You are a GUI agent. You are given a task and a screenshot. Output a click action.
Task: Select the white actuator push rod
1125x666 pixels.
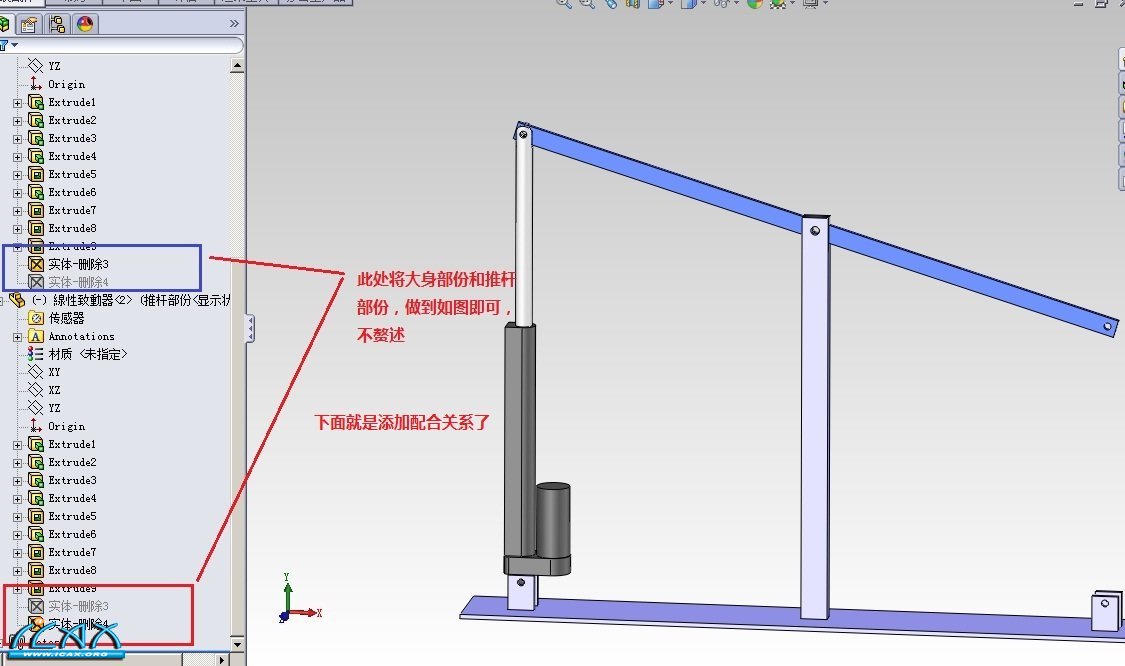524,230
